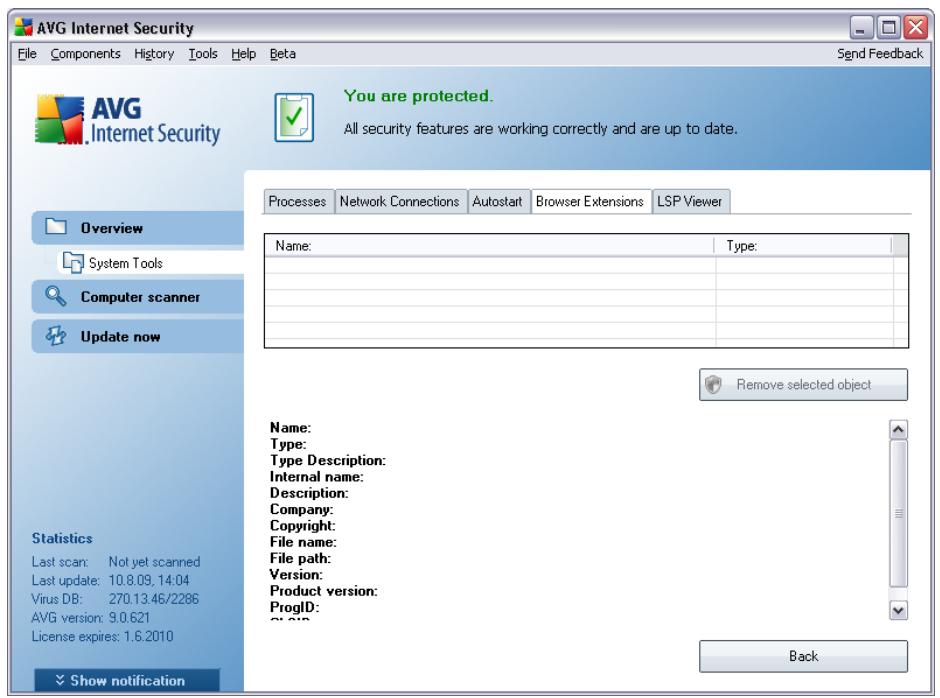Expand the Show notification panel
Screen dimensions: 940x698
tap(126, 680)
